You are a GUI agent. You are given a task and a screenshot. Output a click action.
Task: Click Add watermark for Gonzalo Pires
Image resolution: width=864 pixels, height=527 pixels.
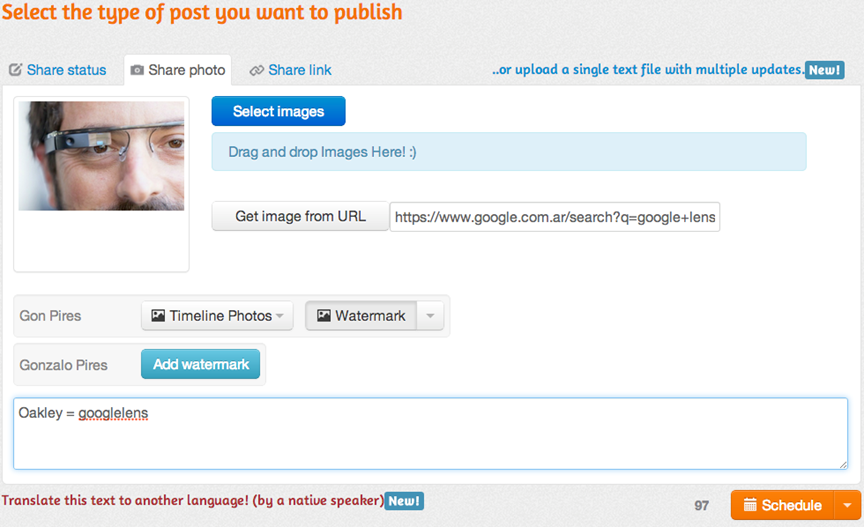(201, 364)
